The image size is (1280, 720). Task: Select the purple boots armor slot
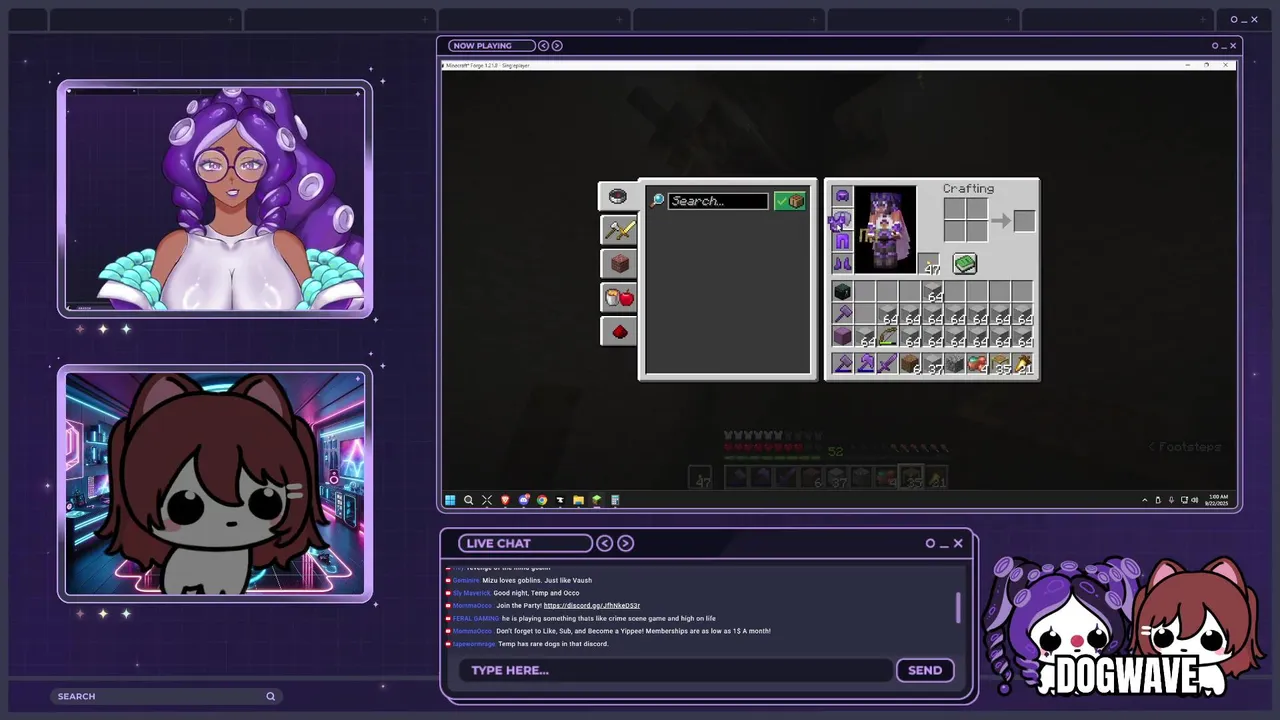(842, 263)
